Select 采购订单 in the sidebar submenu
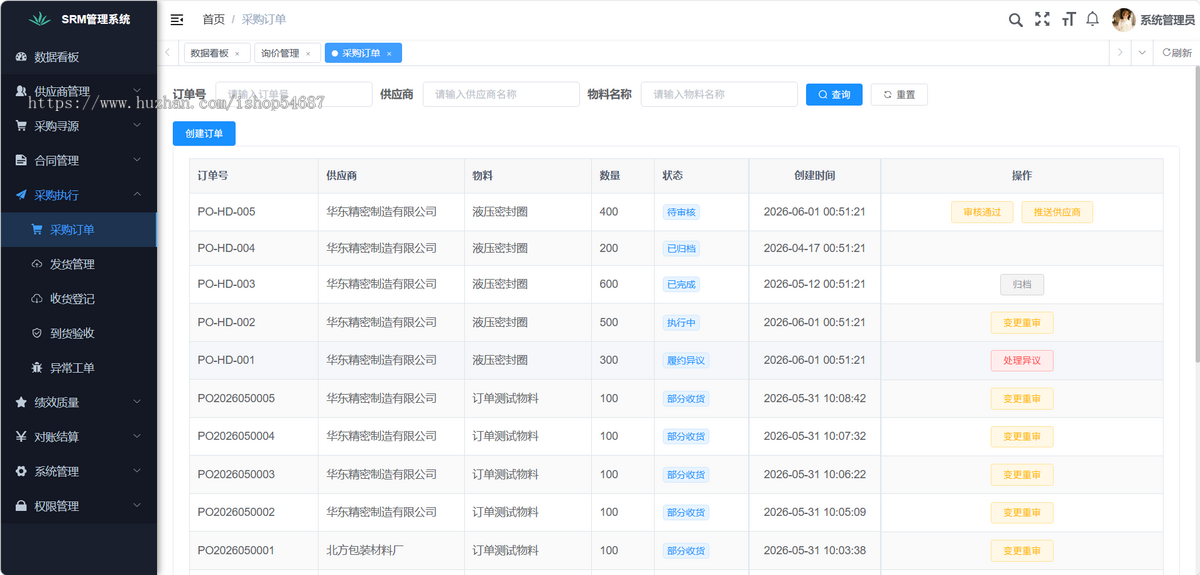 (x=78, y=229)
